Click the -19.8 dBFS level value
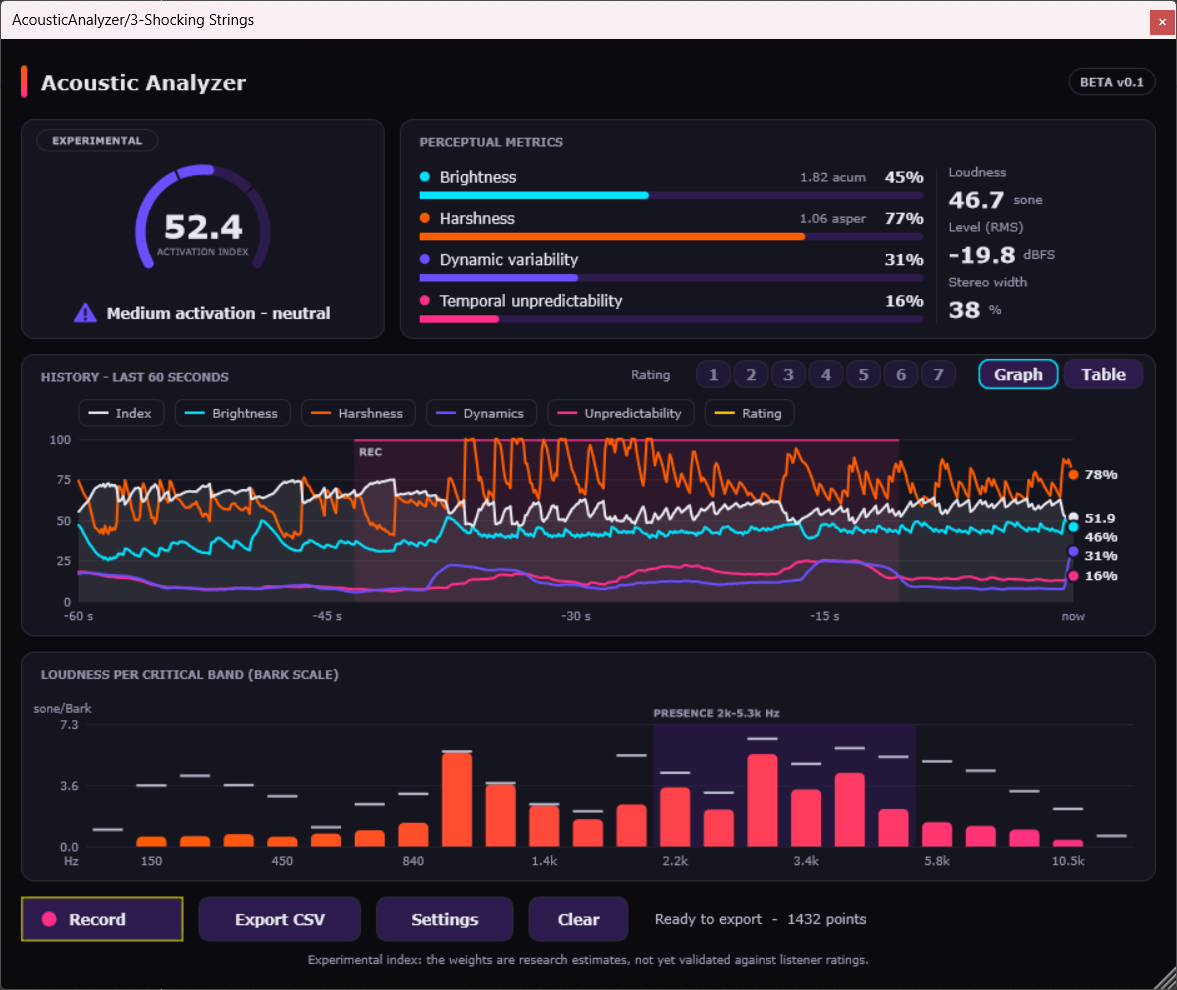Viewport: 1177px width, 990px height. click(982, 254)
